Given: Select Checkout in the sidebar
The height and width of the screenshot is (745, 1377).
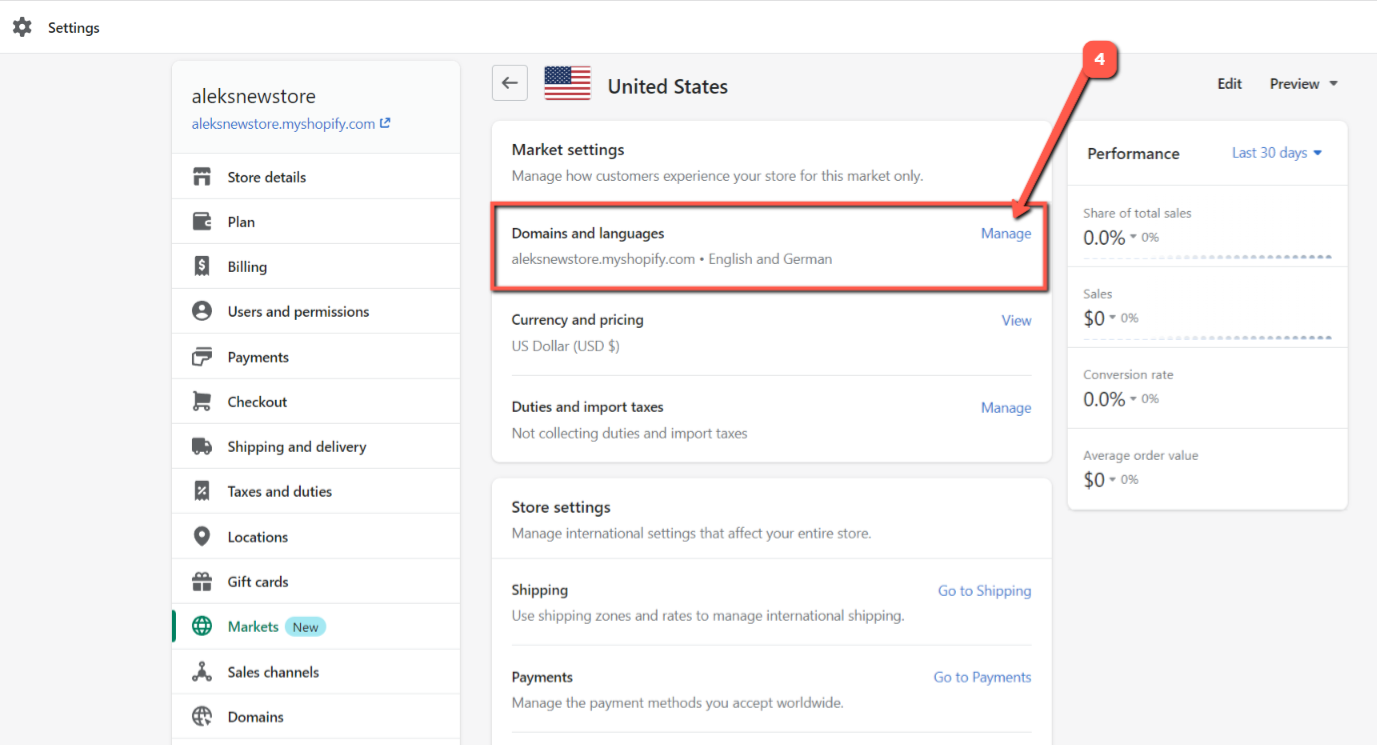Looking at the screenshot, I should tap(316, 402).
